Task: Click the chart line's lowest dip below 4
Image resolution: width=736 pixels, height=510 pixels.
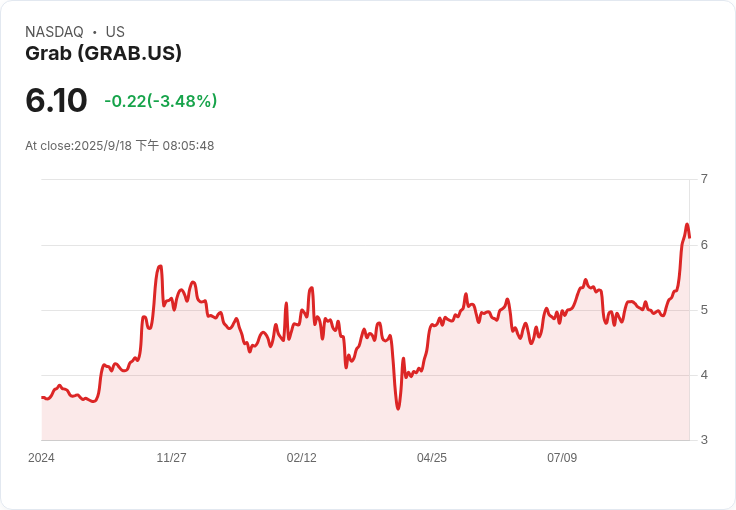Action: [398, 408]
